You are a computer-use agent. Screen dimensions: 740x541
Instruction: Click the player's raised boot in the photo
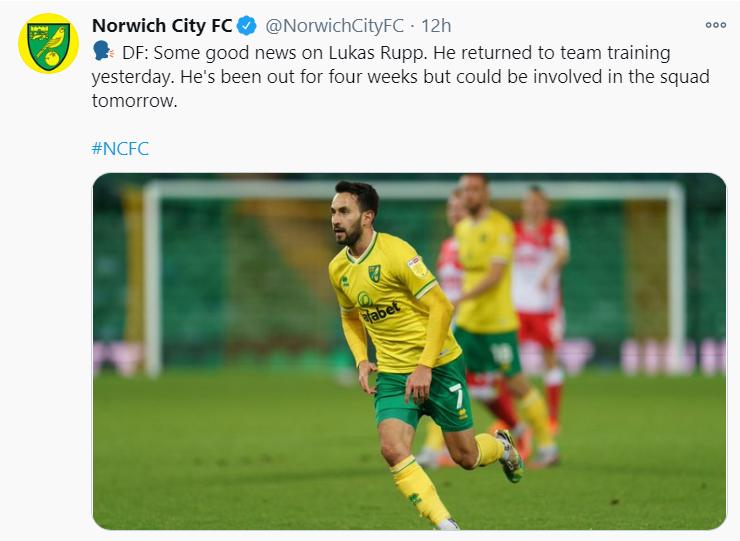click(x=510, y=456)
